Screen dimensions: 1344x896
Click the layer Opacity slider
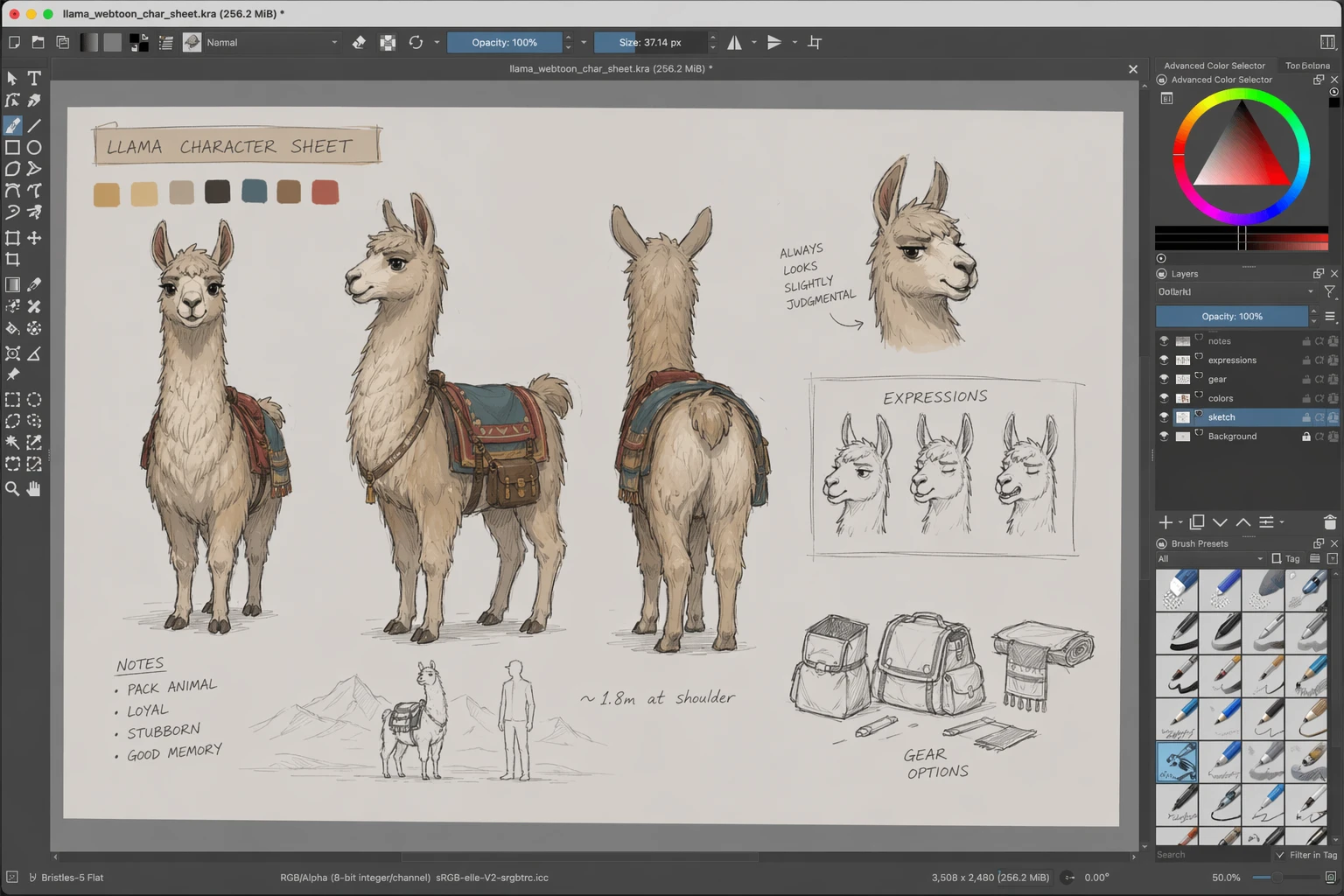tap(1231, 317)
